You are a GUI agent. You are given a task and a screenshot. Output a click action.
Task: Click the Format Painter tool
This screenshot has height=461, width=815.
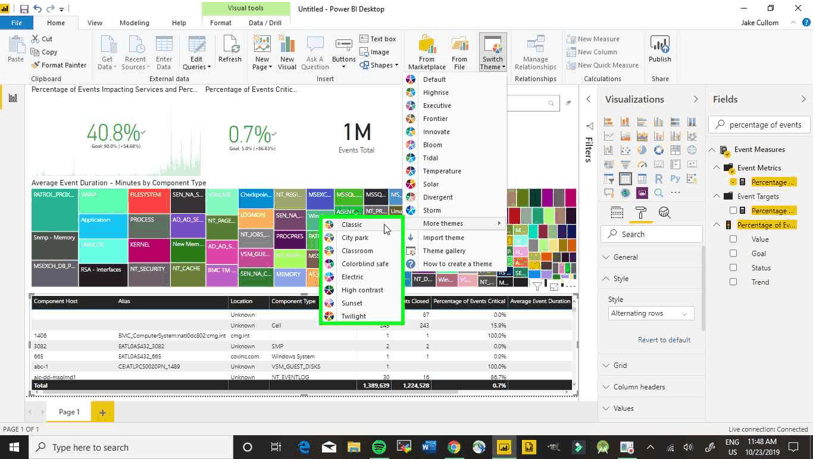coord(58,65)
